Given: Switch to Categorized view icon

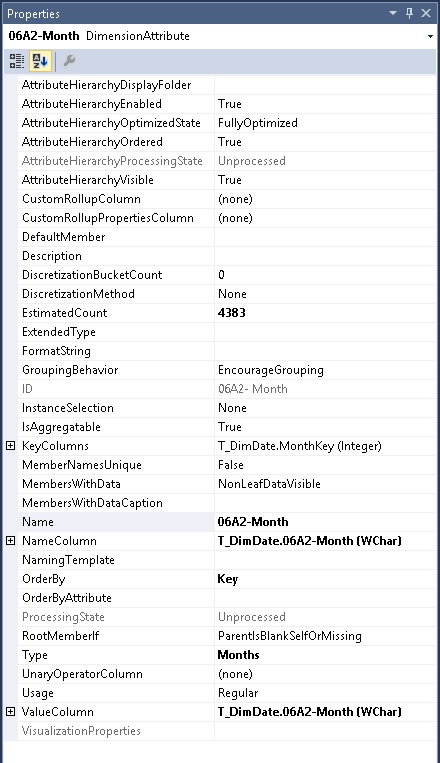Looking at the screenshot, I should pyautogui.click(x=17, y=61).
